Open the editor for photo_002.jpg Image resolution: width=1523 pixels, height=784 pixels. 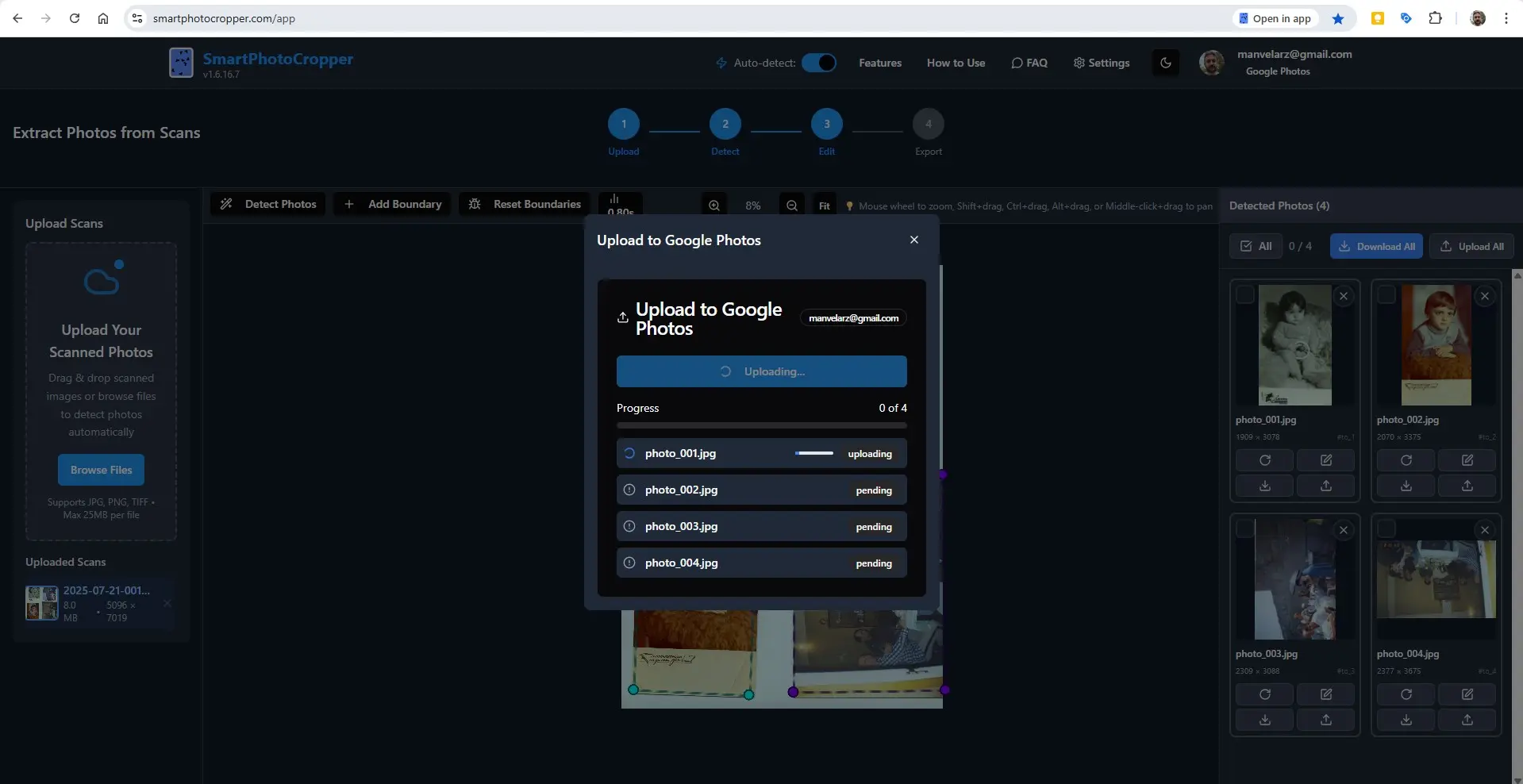pos(1467,460)
